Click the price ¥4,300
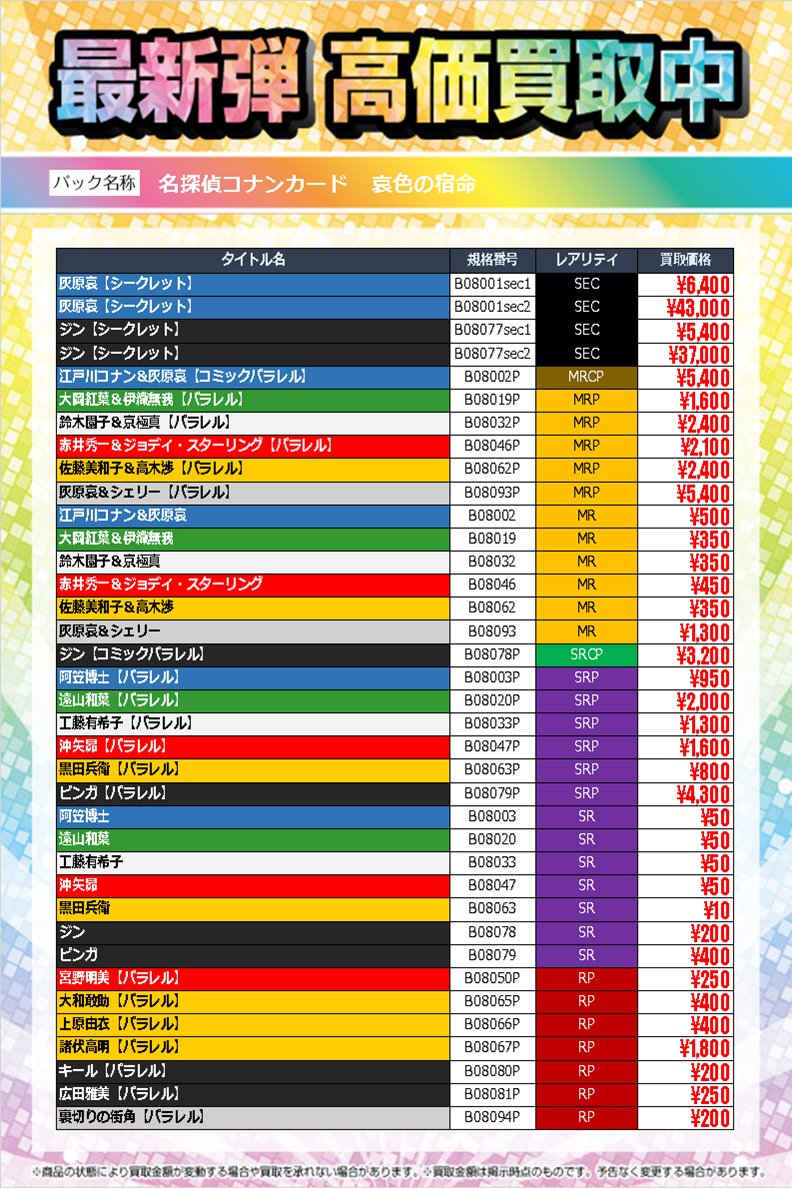The width and height of the screenshot is (792, 1188). click(x=703, y=795)
